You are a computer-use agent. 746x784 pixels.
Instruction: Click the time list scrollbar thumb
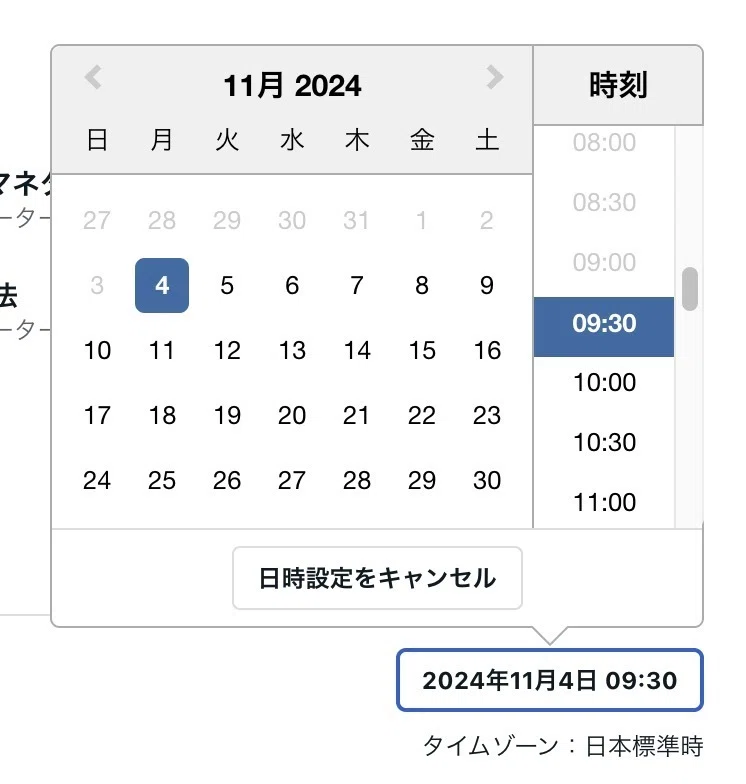690,289
